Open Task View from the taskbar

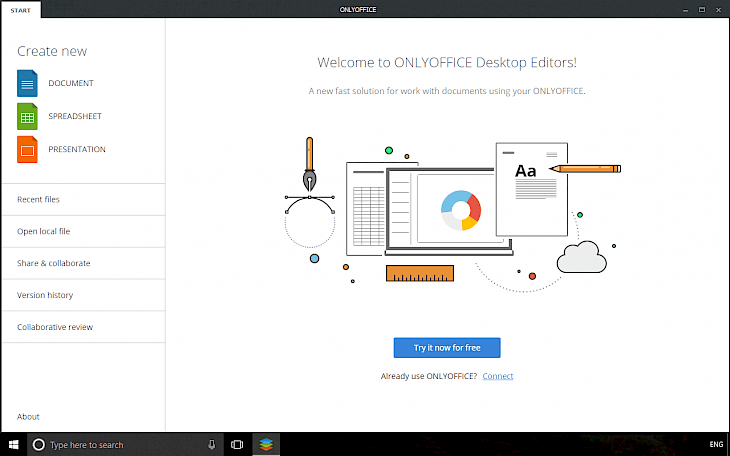click(237, 444)
